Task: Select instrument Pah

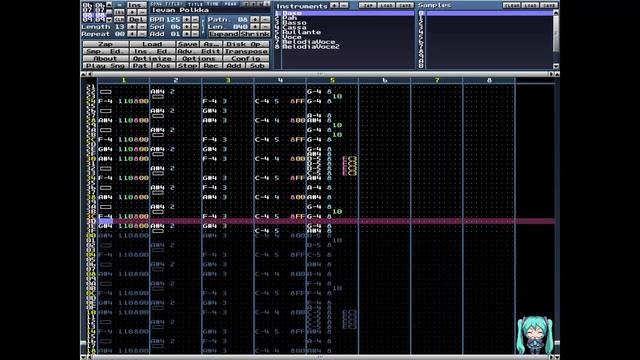Action: pyautogui.click(x=348, y=18)
